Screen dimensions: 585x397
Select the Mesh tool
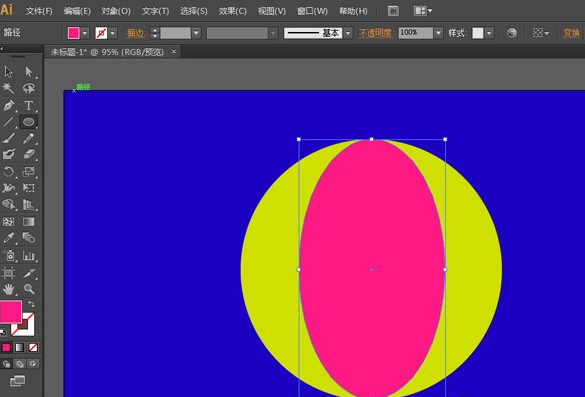[9, 222]
